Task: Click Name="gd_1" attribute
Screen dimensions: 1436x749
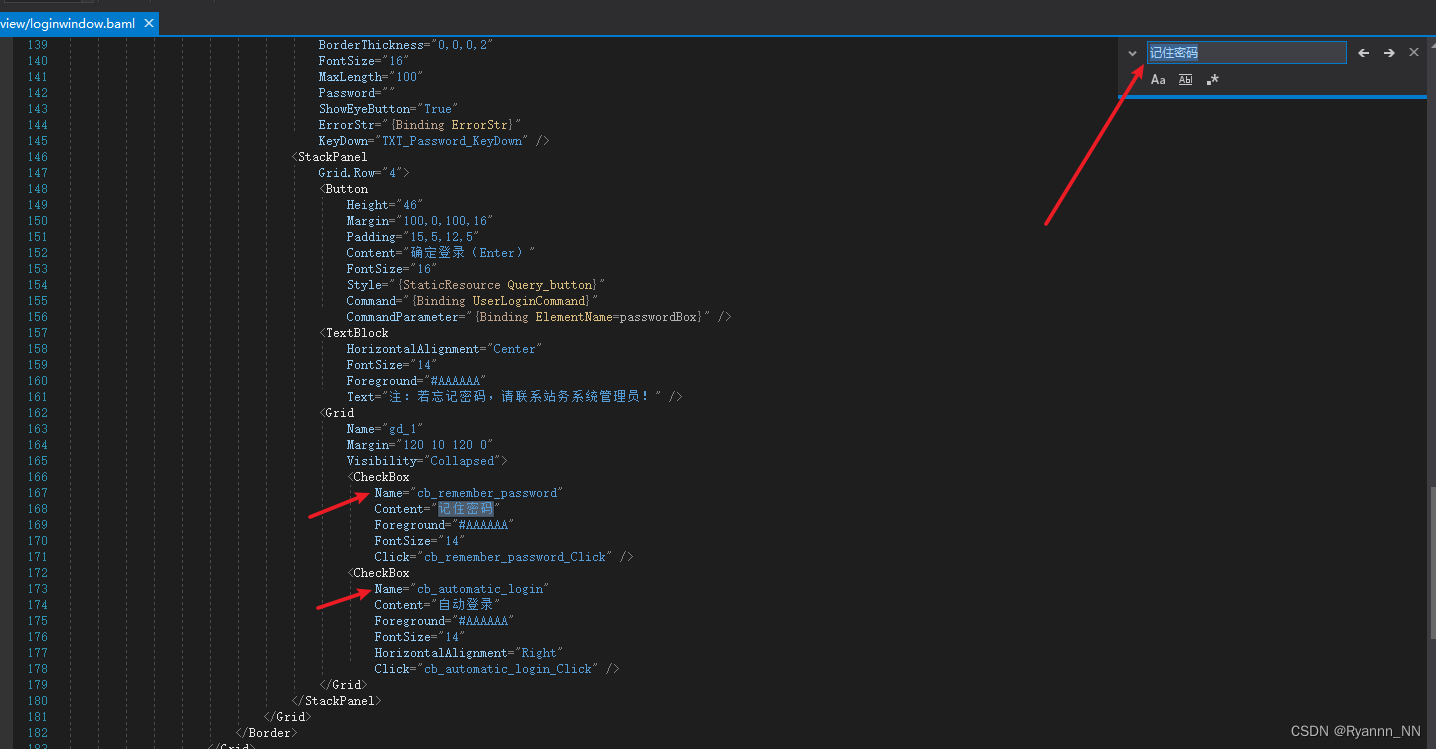Action: [x=385, y=429]
